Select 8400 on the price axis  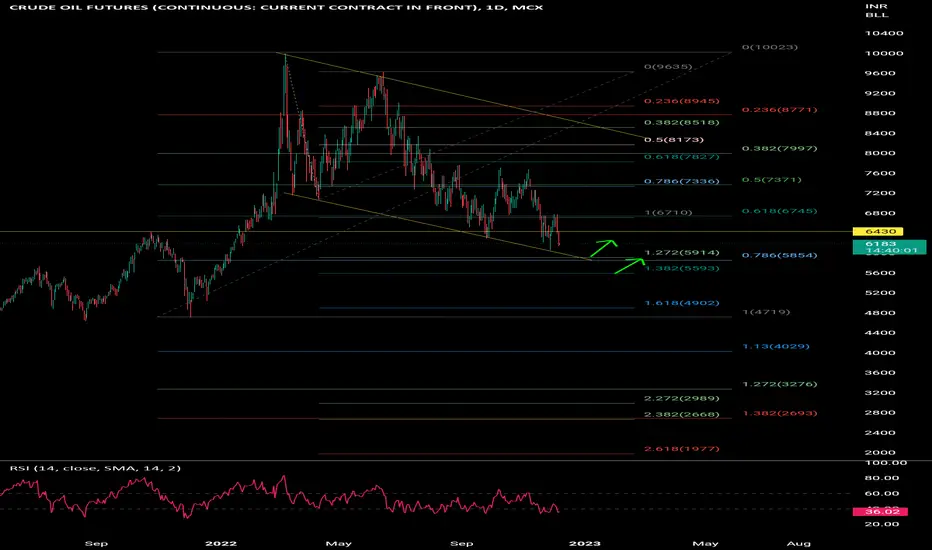pos(880,133)
